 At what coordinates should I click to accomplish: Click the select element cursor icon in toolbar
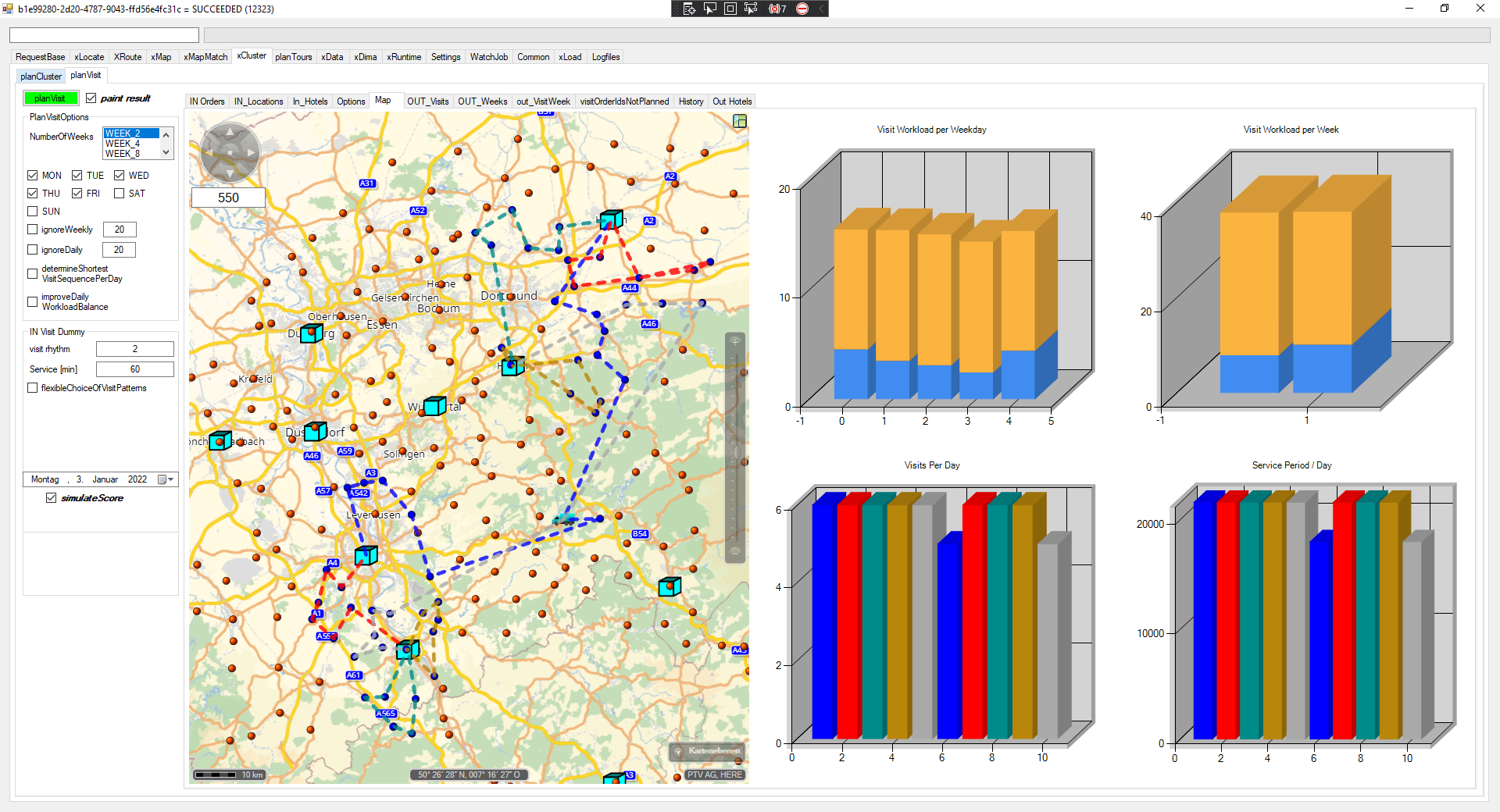pyautogui.click(x=709, y=9)
